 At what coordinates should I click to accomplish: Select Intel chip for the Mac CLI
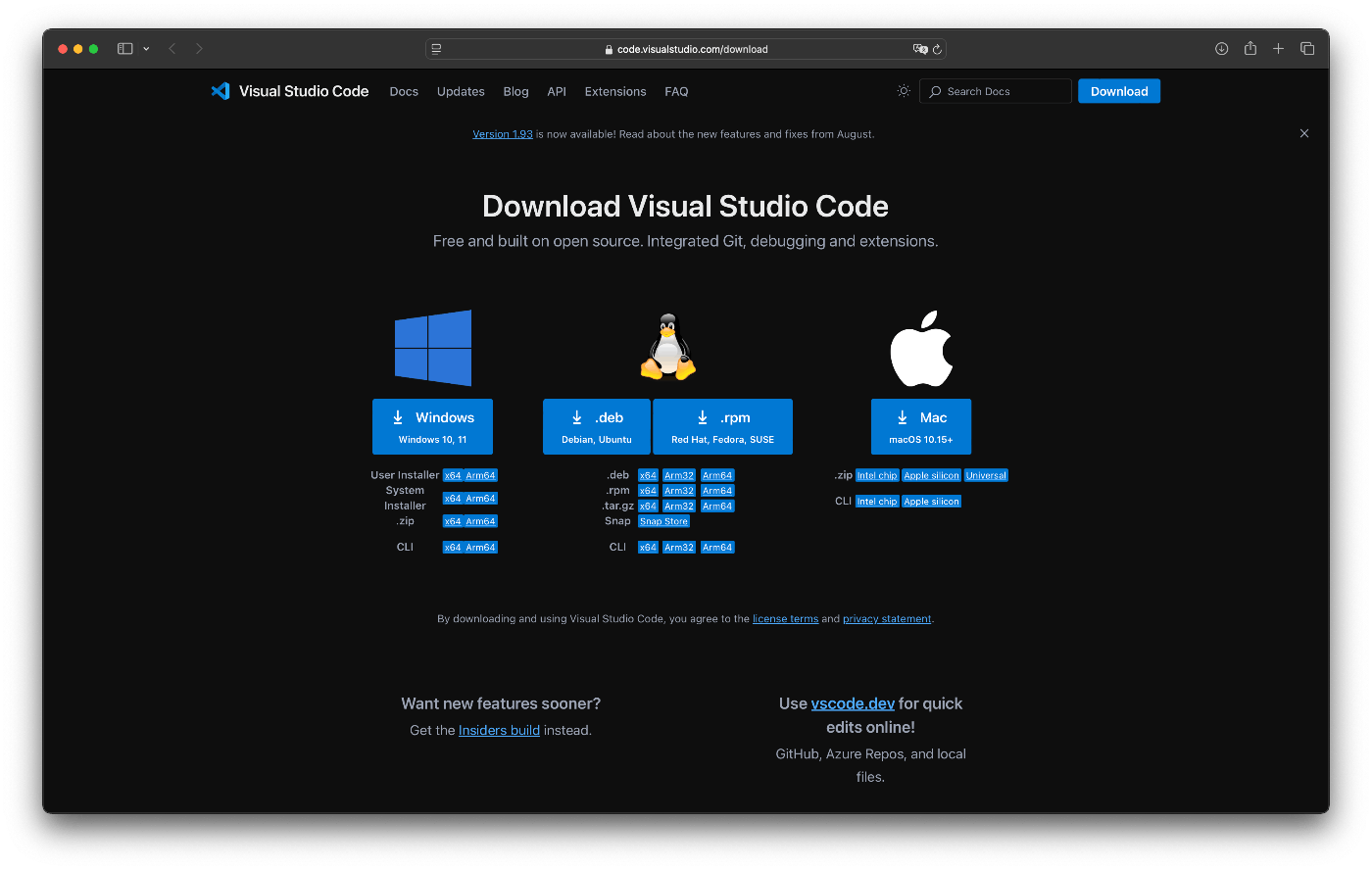877,502
